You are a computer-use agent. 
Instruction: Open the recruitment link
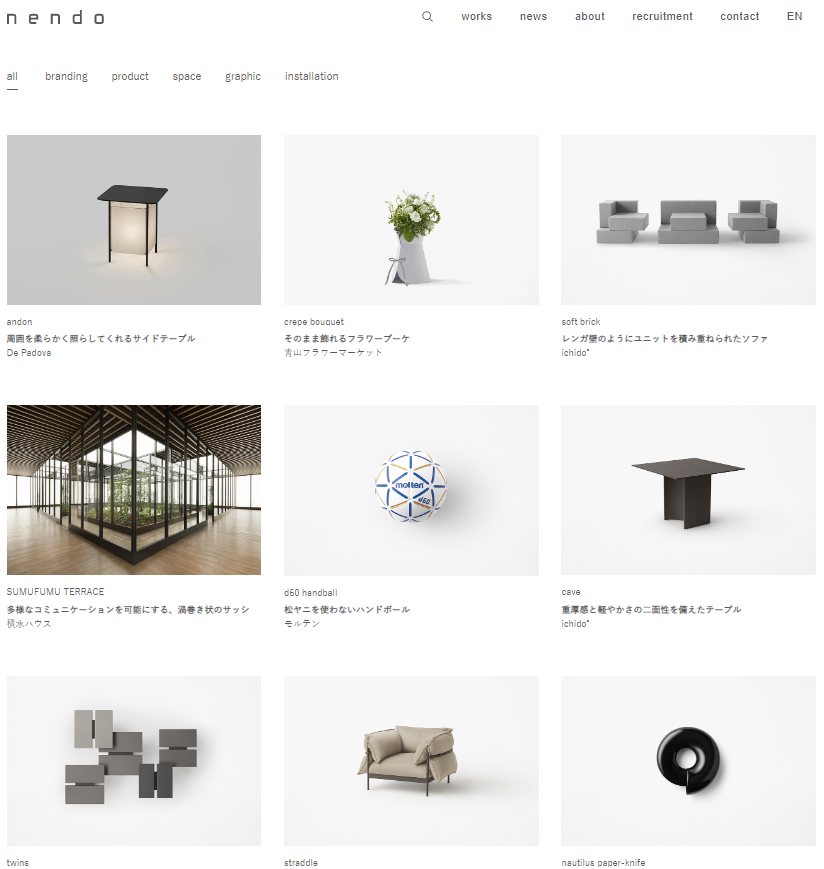pos(662,17)
